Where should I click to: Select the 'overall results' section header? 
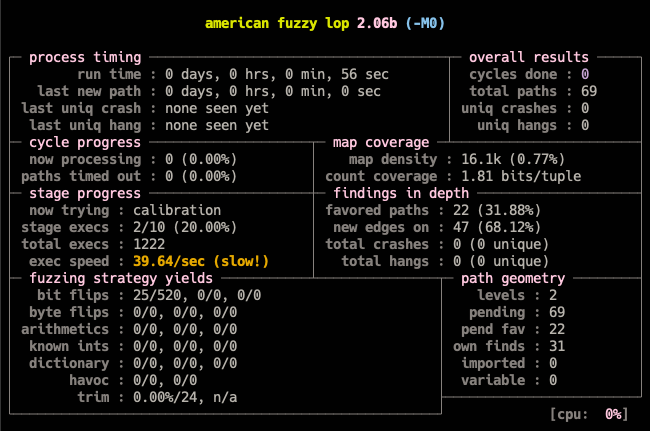coord(529,58)
